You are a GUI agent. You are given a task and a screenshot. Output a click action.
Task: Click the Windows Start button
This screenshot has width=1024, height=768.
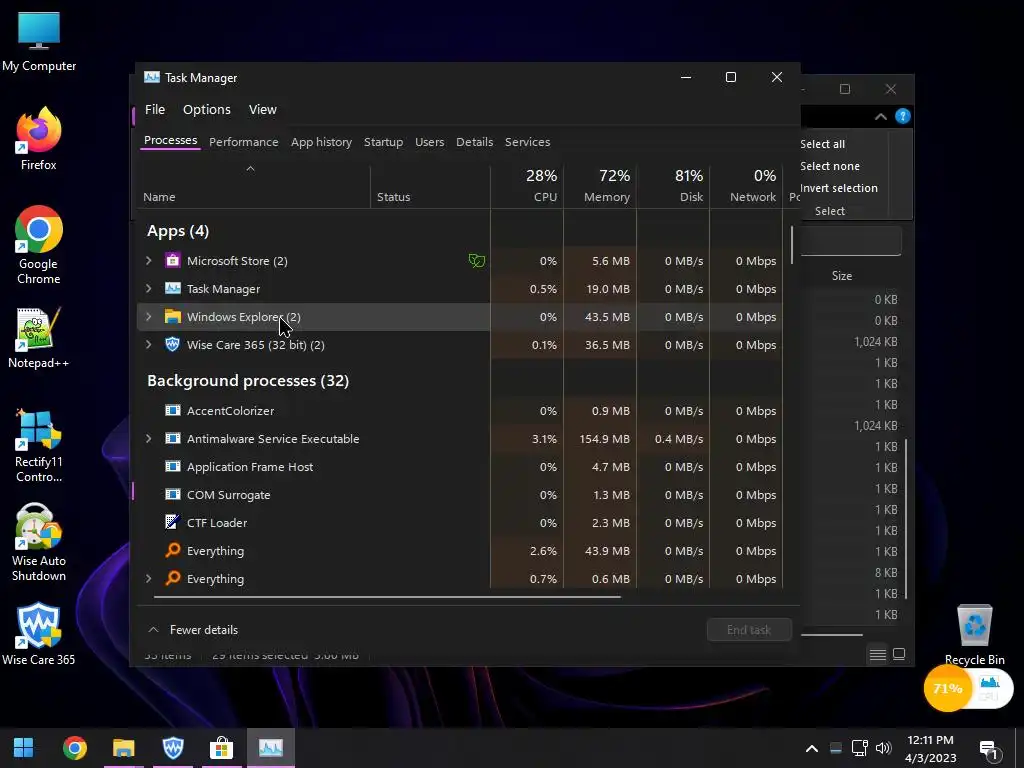[24, 748]
